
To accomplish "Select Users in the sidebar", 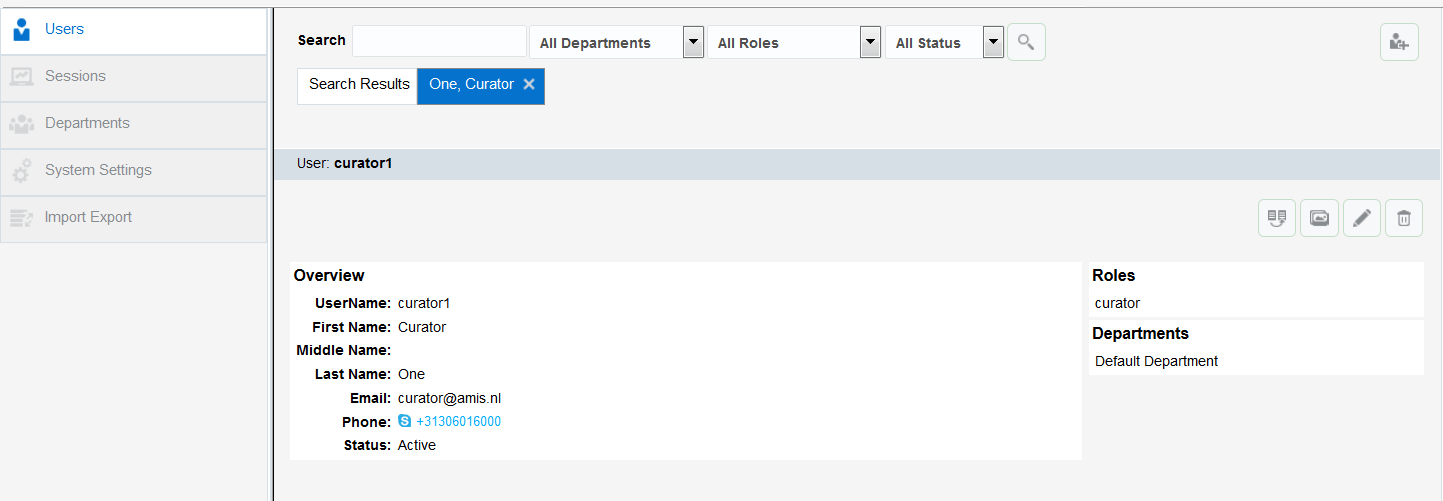I will pyautogui.click(x=64, y=29).
